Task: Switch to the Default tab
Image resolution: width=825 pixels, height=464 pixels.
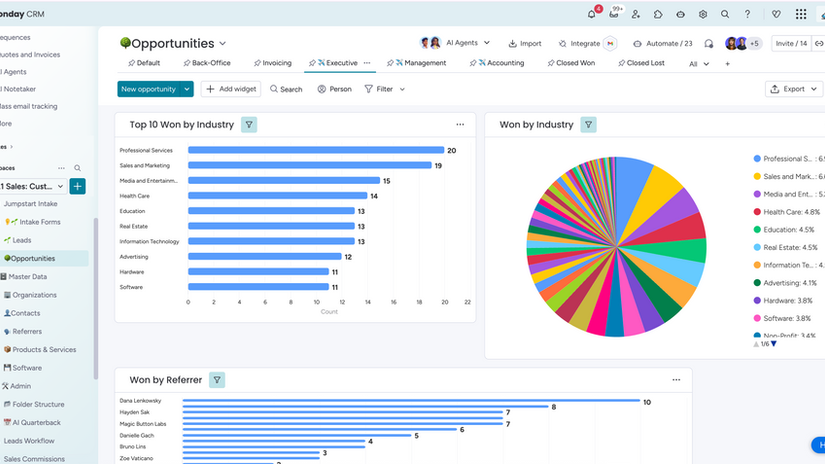Action: [x=144, y=63]
